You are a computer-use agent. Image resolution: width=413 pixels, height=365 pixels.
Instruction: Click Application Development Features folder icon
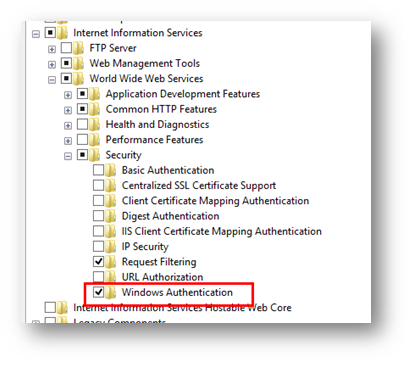pyautogui.click(x=94, y=94)
